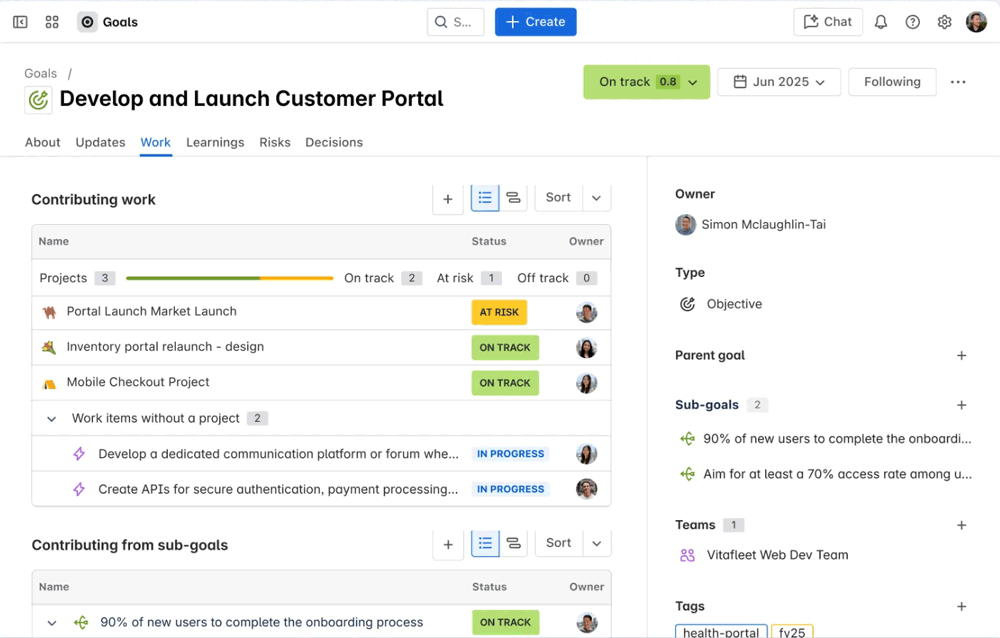The width and height of the screenshot is (1000, 638).
Task: Click the search field
Action: 455,22
